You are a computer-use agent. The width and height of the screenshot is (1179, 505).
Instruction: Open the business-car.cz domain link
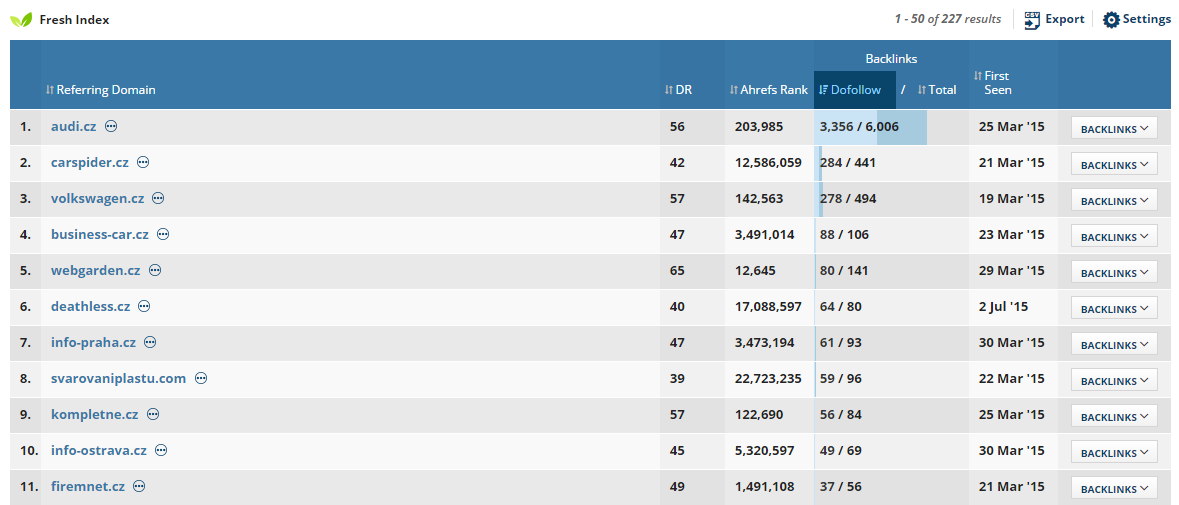100,234
